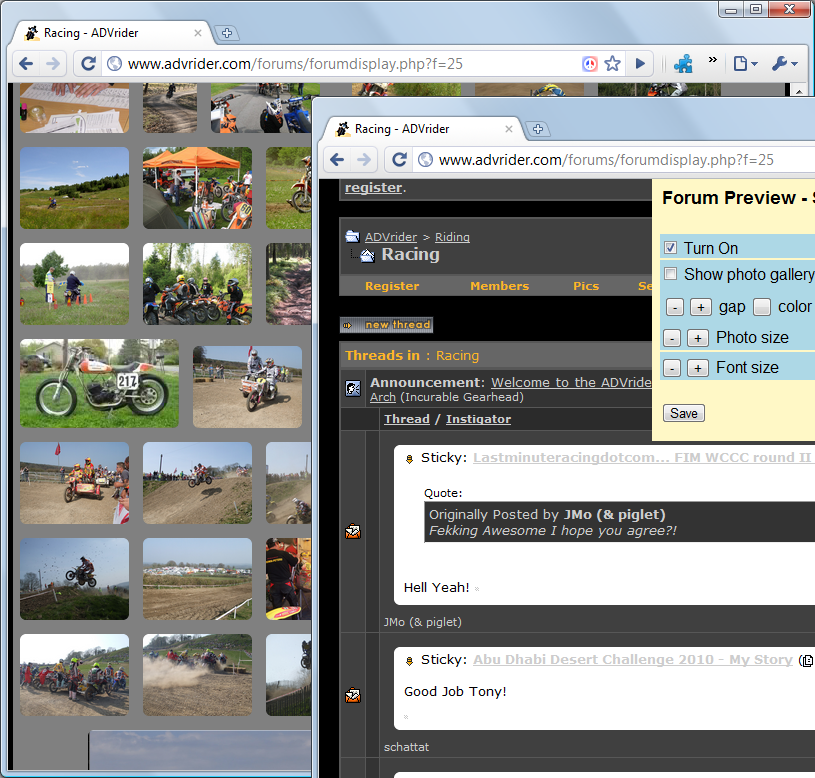Viewport: 815px width, 778px height.
Task: Open the Members menu in forum navbar
Action: pos(499,286)
